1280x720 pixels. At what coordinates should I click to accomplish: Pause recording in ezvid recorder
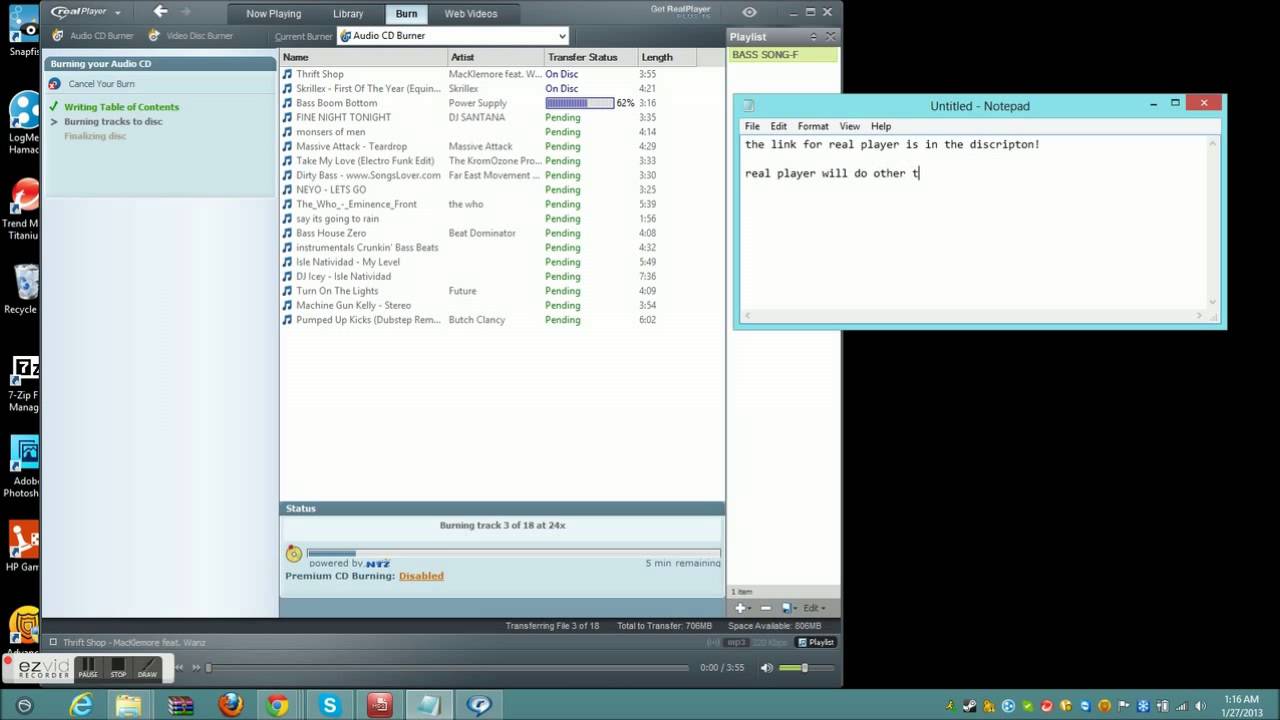(88, 668)
